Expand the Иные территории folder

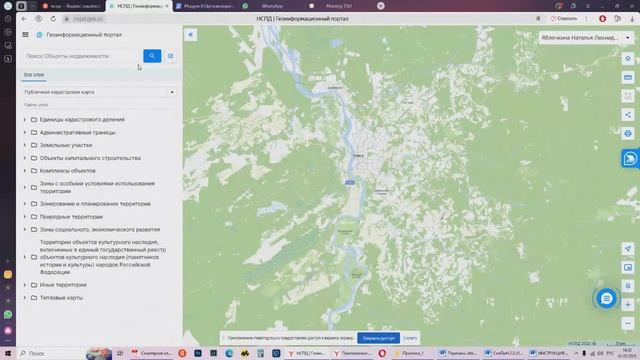pos(25,285)
